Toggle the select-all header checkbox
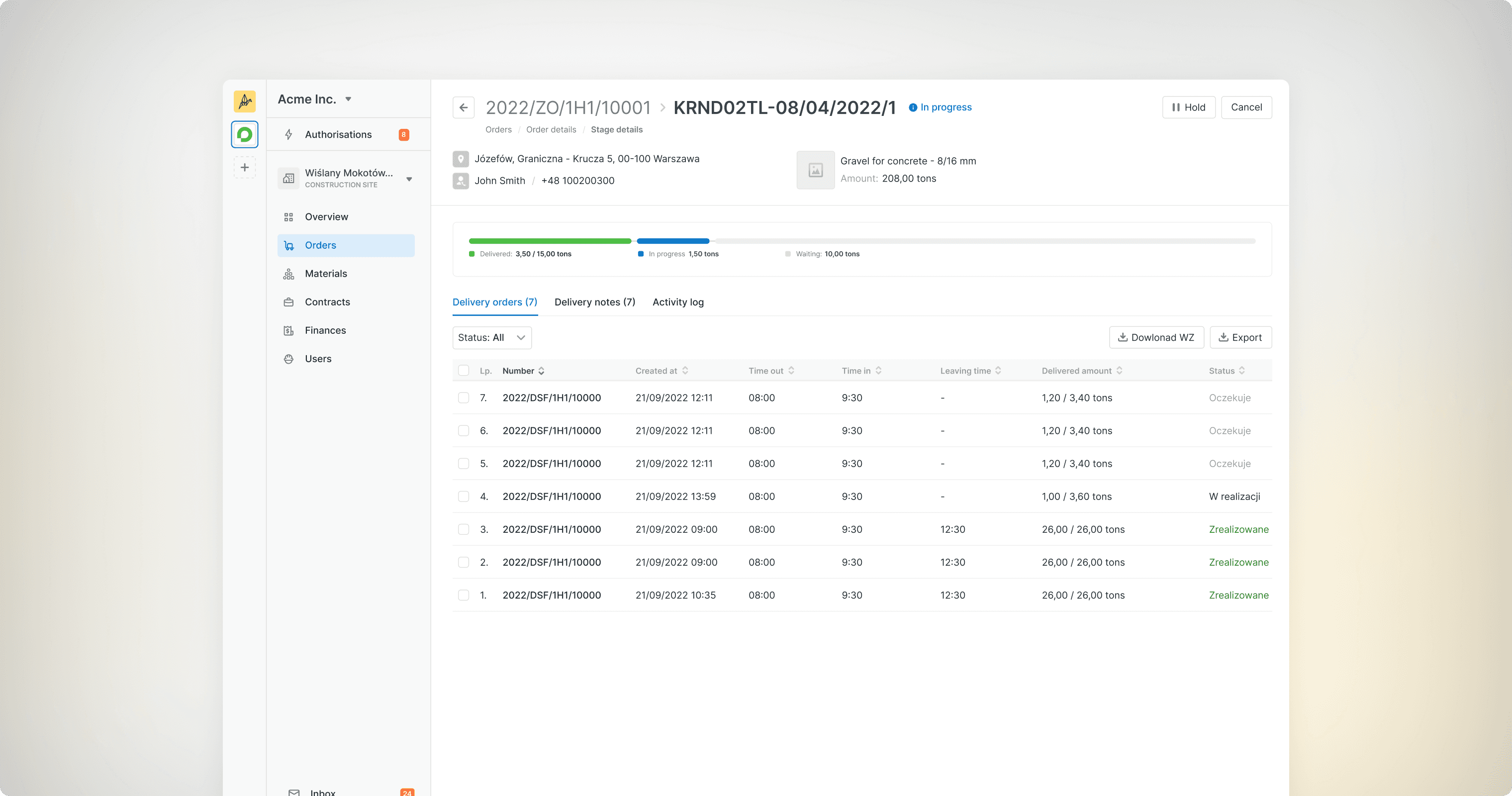The image size is (1512, 796). point(464,371)
